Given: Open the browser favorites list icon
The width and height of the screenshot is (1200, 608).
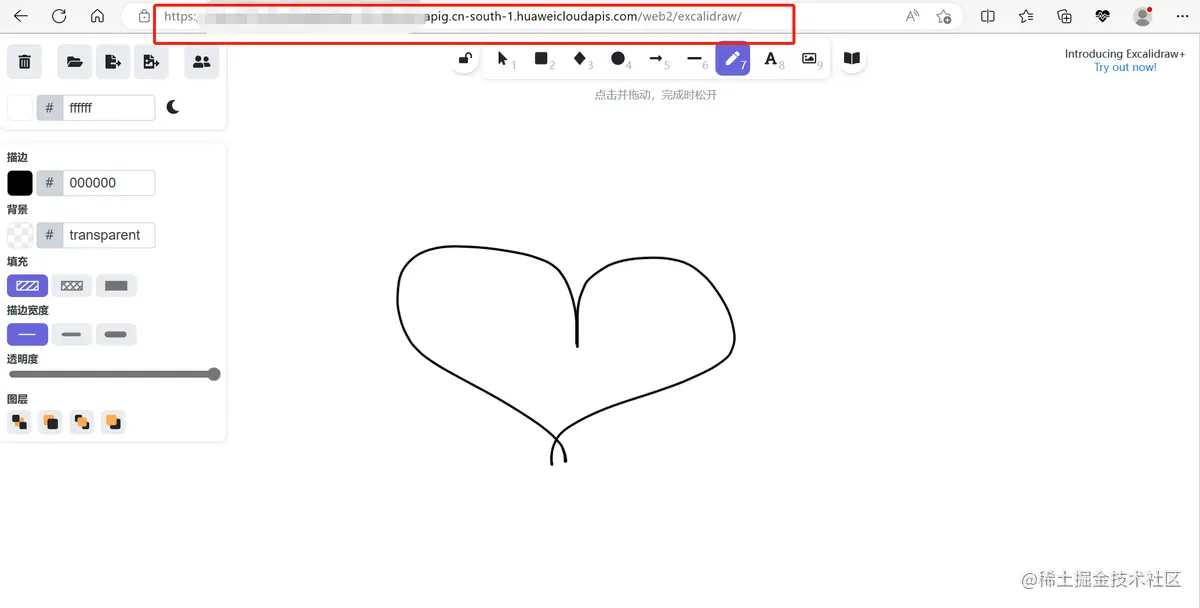Looking at the screenshot, I should click(1026, 16).
